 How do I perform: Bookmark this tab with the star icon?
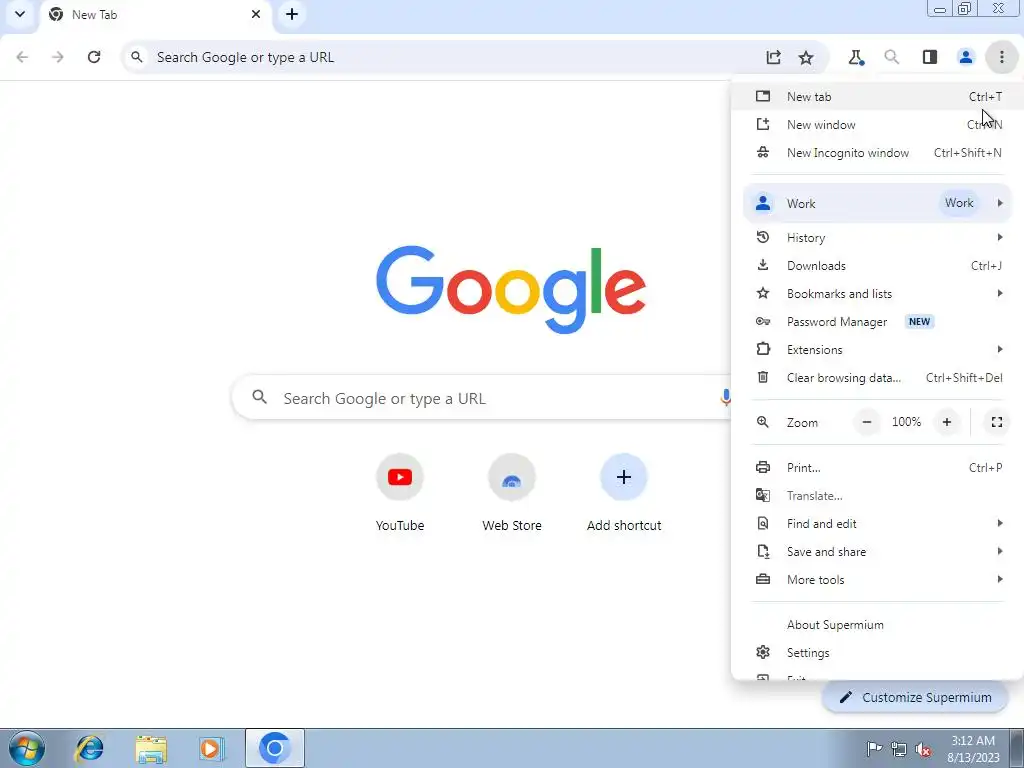pyautogui.click(x=806, y=57)
